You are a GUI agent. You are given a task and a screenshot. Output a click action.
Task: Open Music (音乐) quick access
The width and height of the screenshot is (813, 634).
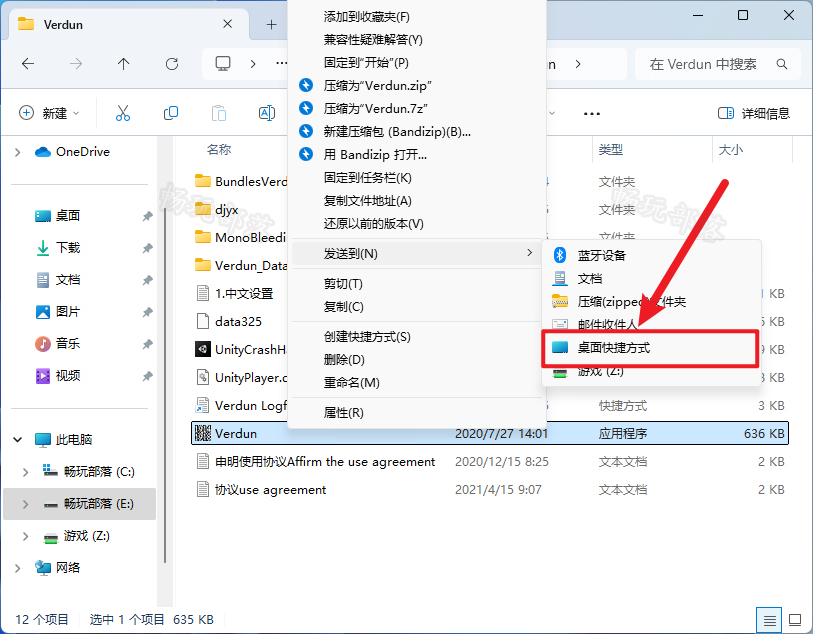[x=58, y=344]
